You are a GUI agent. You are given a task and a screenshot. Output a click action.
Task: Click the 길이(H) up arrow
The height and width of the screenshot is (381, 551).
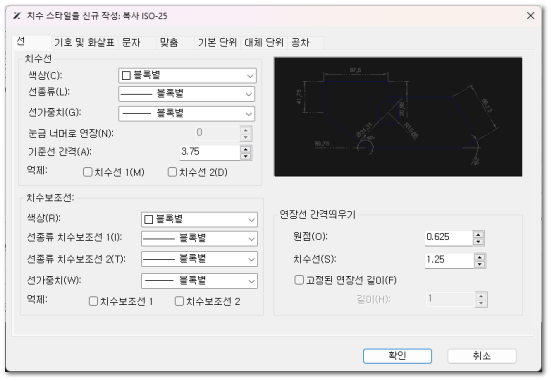coord(481,296)
